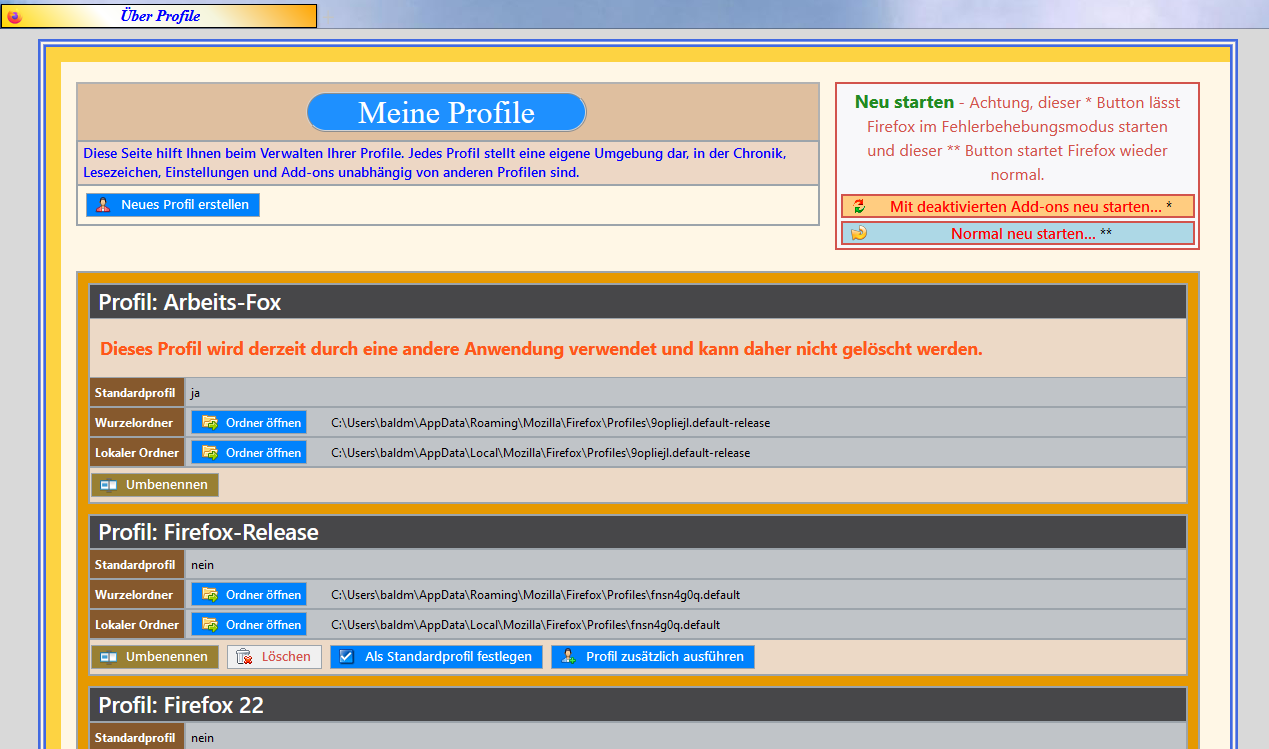Click the Standardprofil 'nein' value of Firefox-Release

tap(202, 565)
